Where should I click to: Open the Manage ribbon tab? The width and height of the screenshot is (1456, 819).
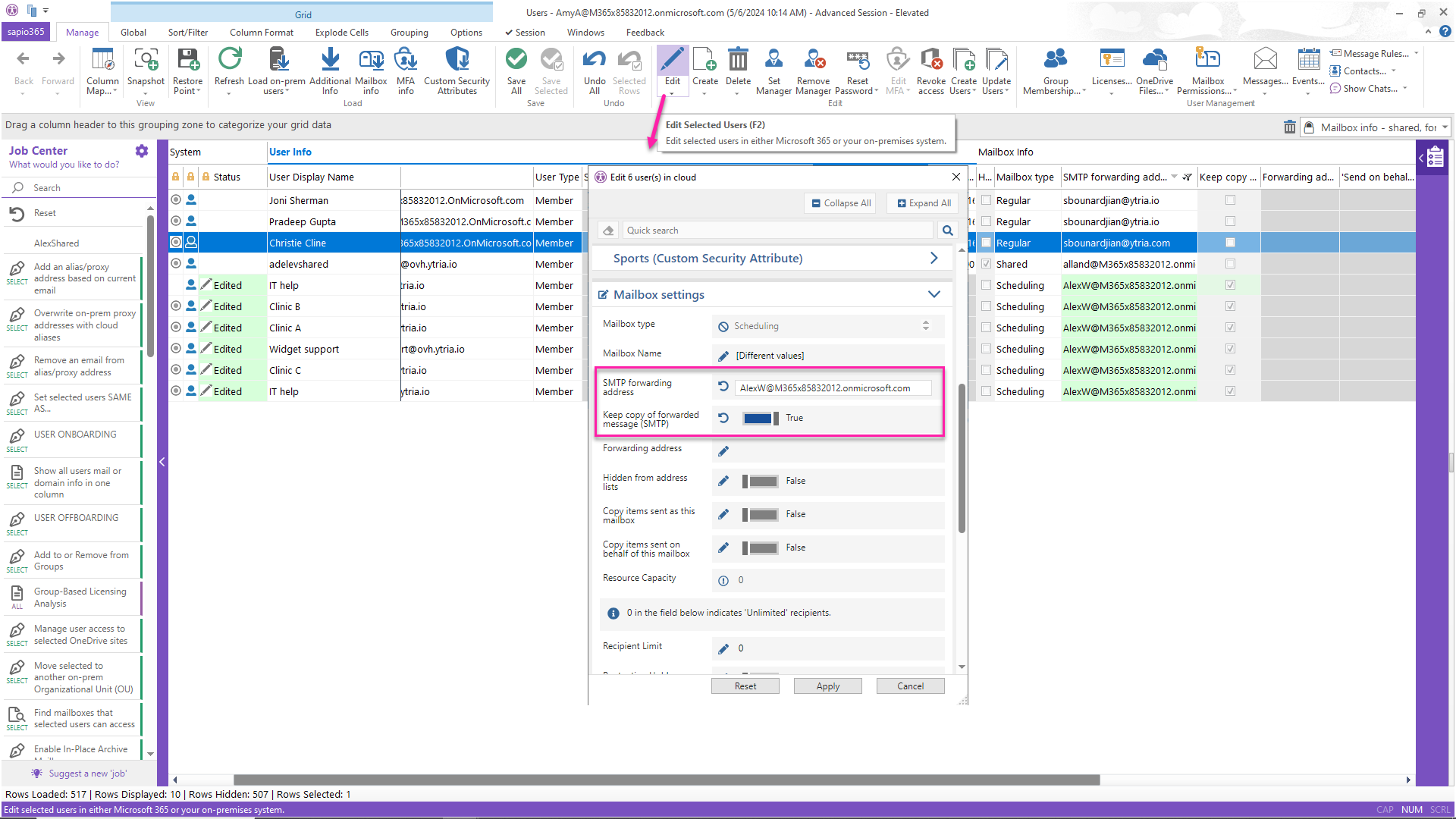pyautogui.click(x=82, y=33)
